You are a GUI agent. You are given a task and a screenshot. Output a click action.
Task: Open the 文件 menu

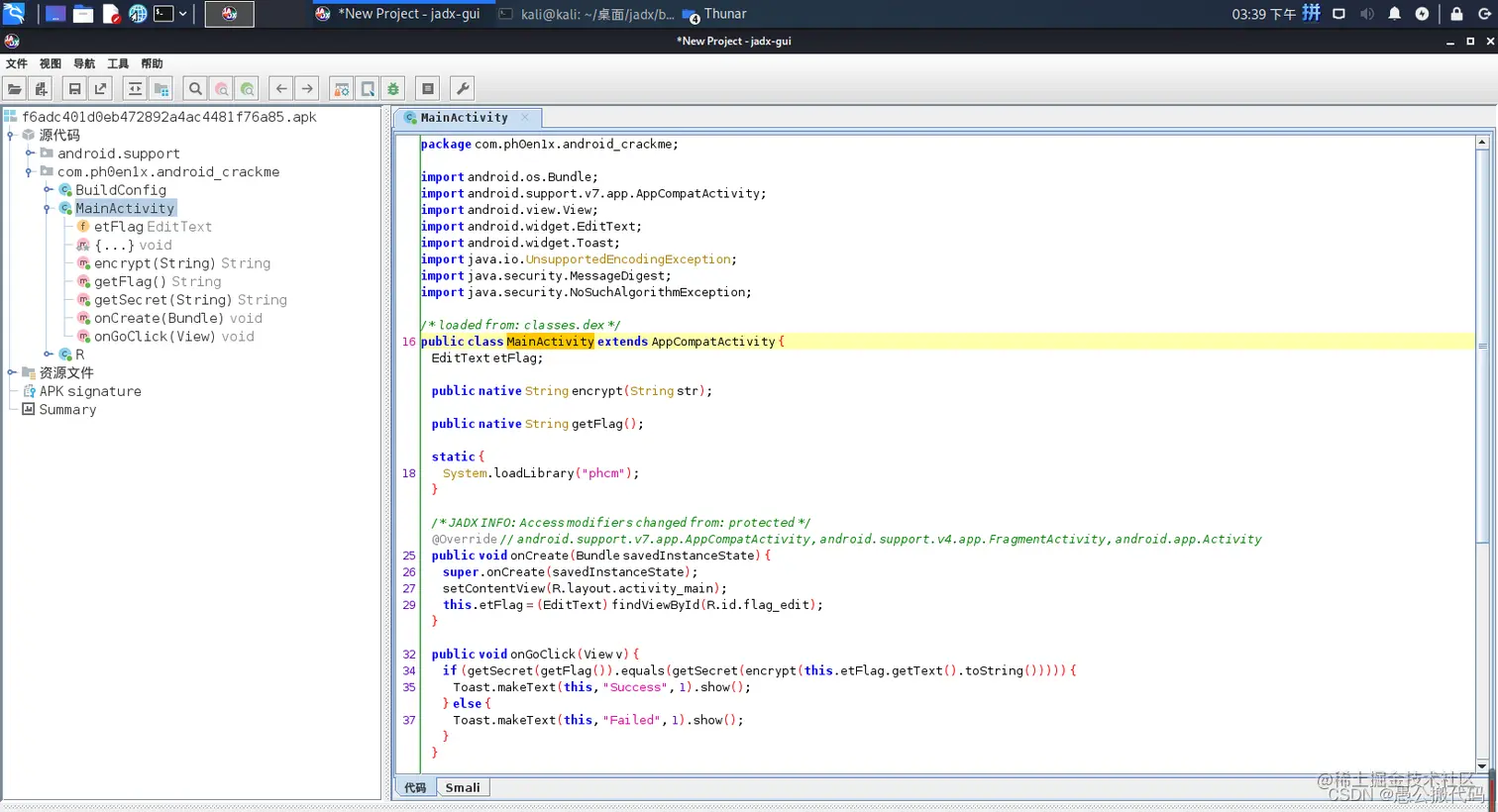(17, 63)
